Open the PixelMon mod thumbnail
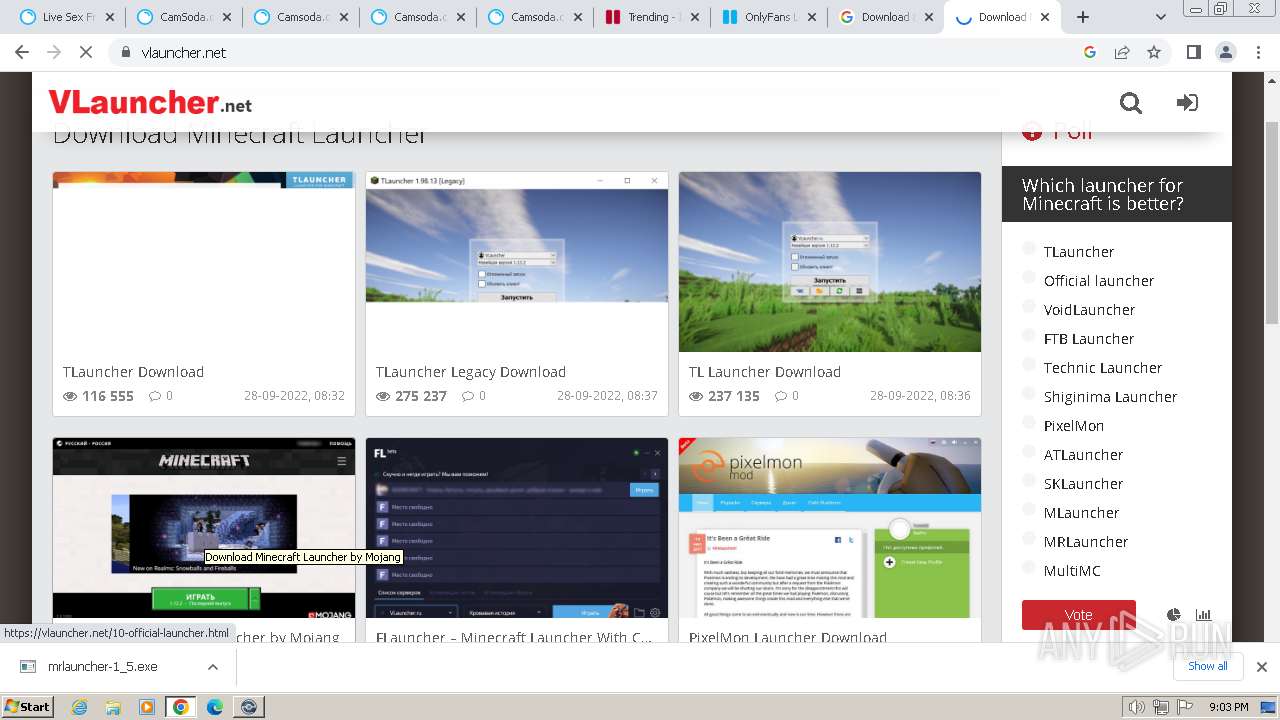1280x720 pixels. [x=830, y=527]
